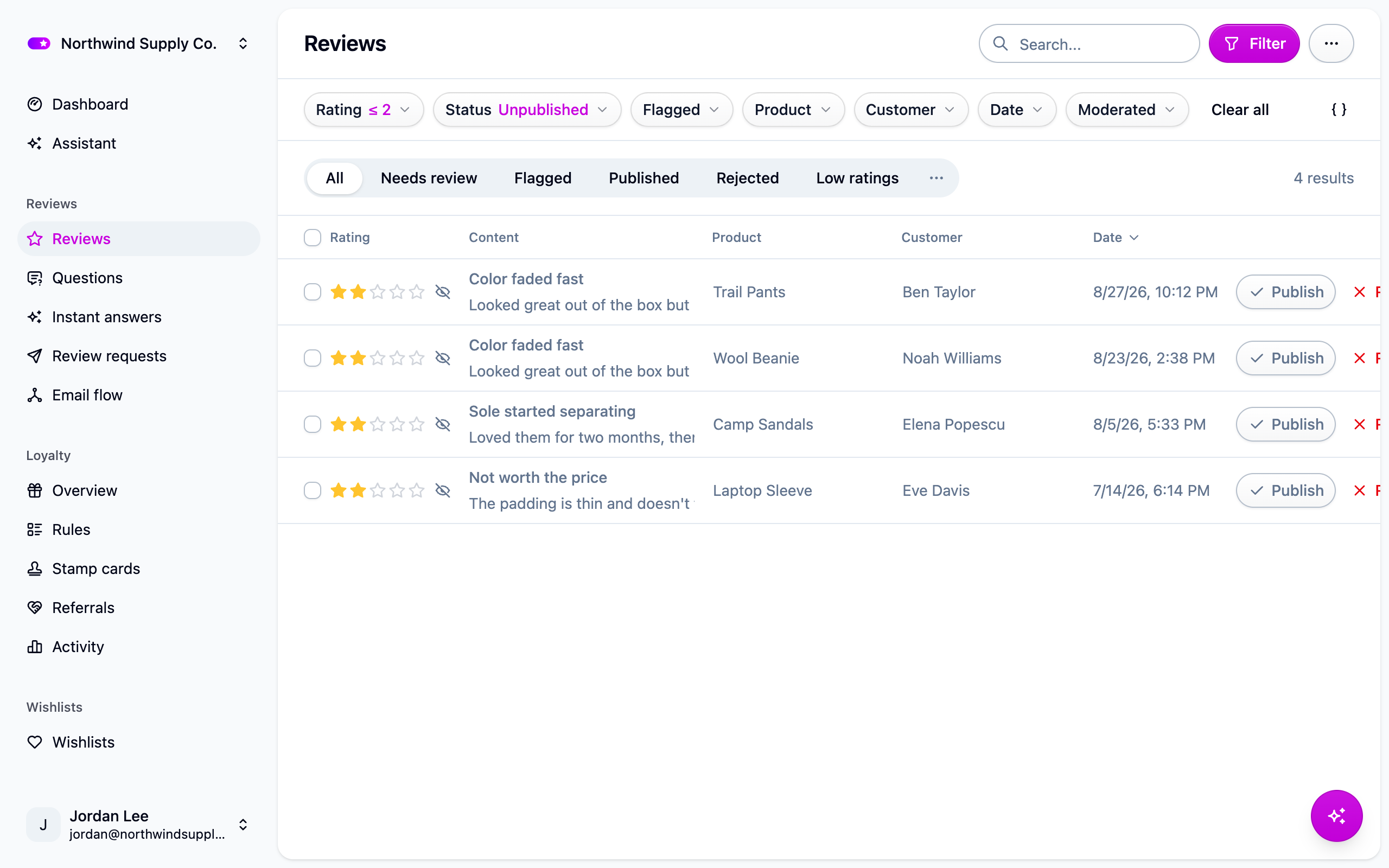The width and height of the screenshot is (1389, 868).
Task: Expand the Flagged filter dropdown
Action: click(681, 110)
